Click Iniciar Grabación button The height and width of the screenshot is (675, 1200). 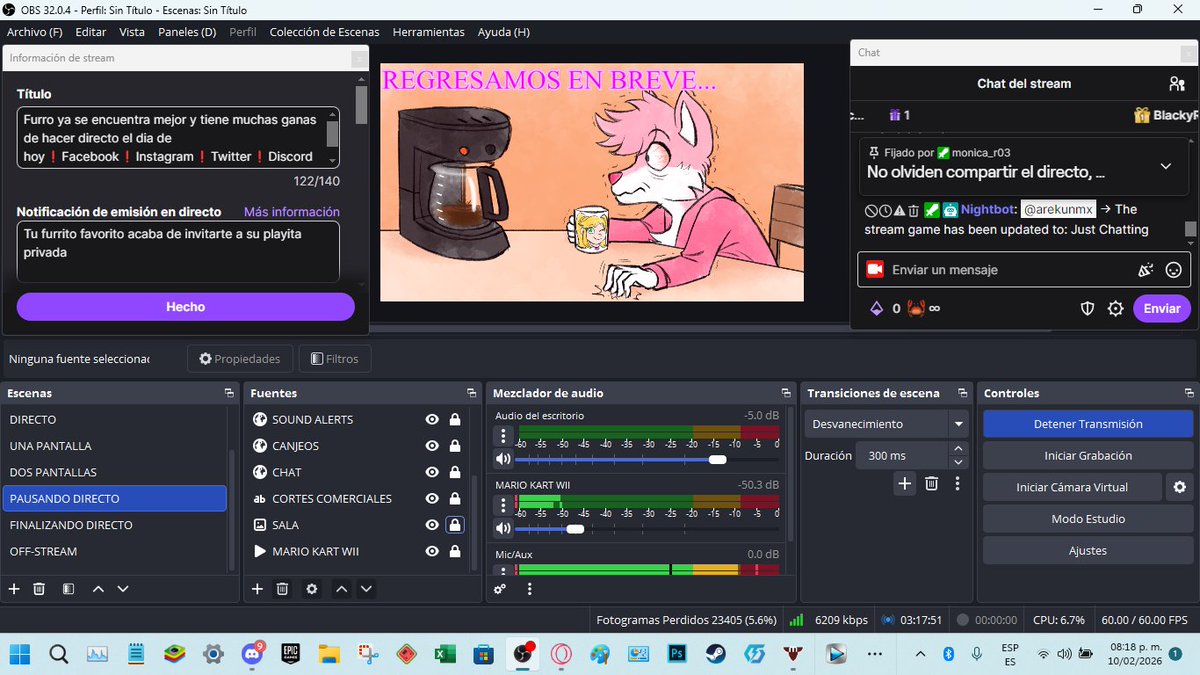click(x=1088, y=456)
